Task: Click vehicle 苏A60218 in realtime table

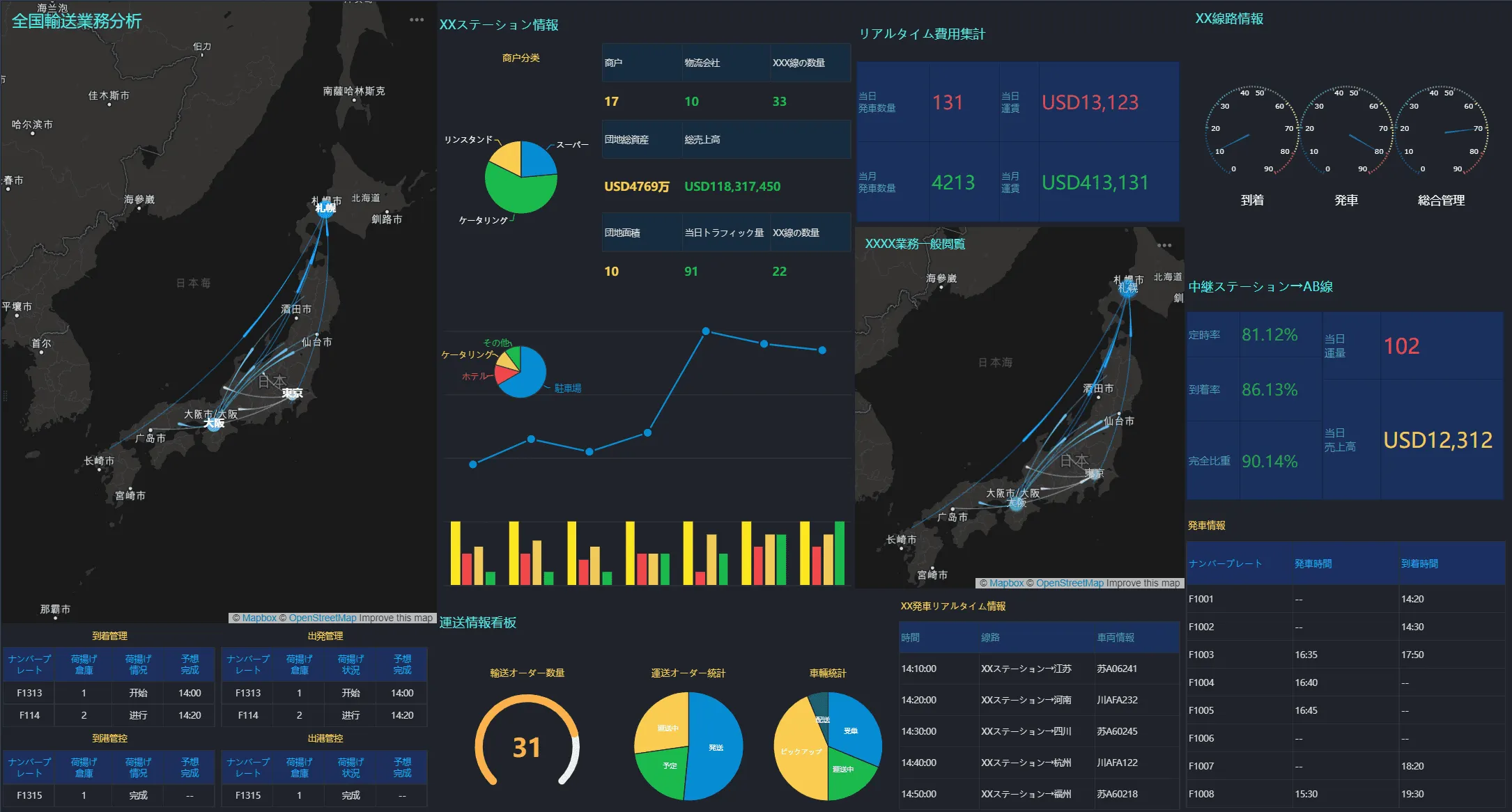Action: (1117, 794)
